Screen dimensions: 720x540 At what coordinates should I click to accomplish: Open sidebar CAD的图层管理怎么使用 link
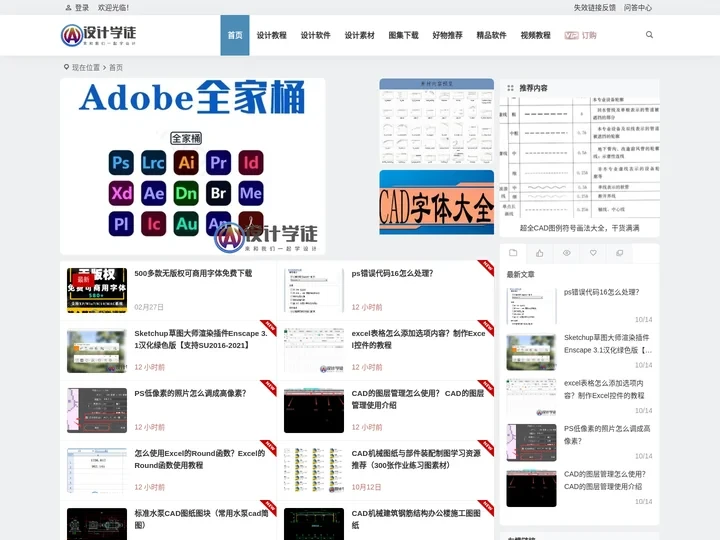605,480
